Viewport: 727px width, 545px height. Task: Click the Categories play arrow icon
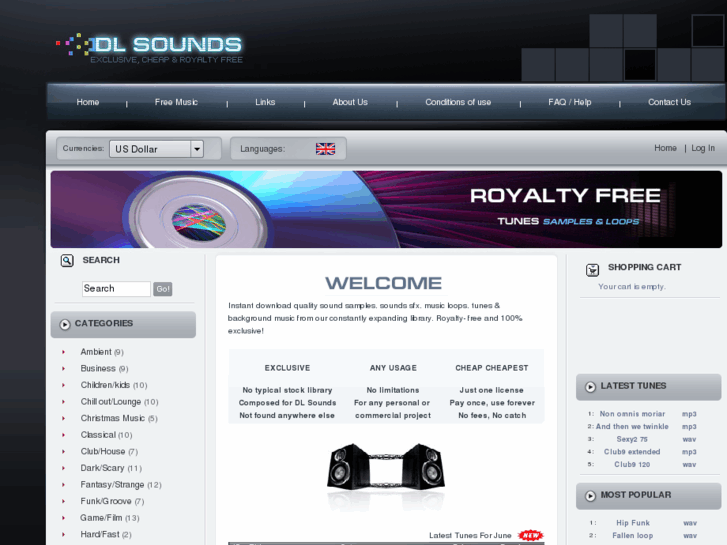pyautogui.click(x=65, y=324)
